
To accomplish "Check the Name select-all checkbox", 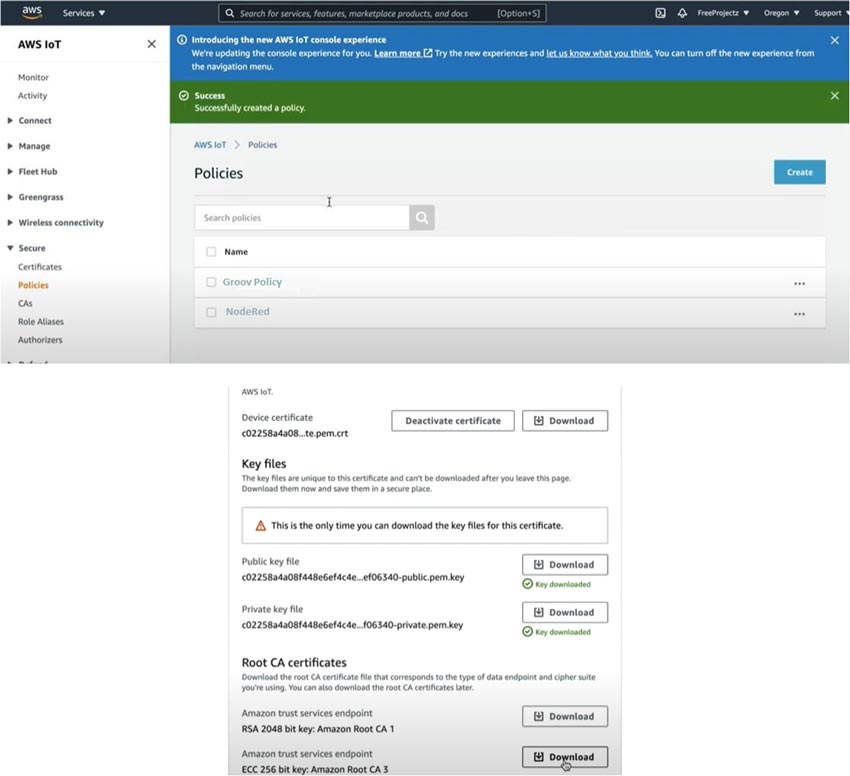I will point(211,252).
